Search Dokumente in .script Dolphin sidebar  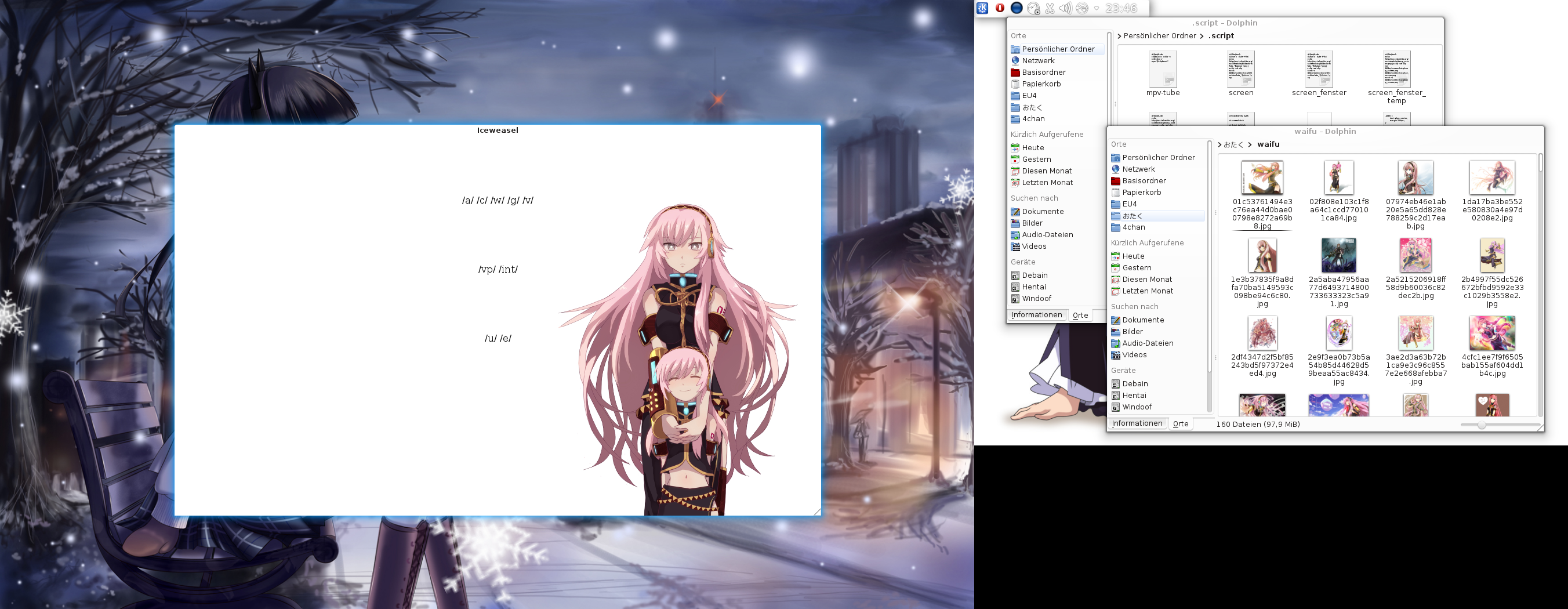point(1057,212)
